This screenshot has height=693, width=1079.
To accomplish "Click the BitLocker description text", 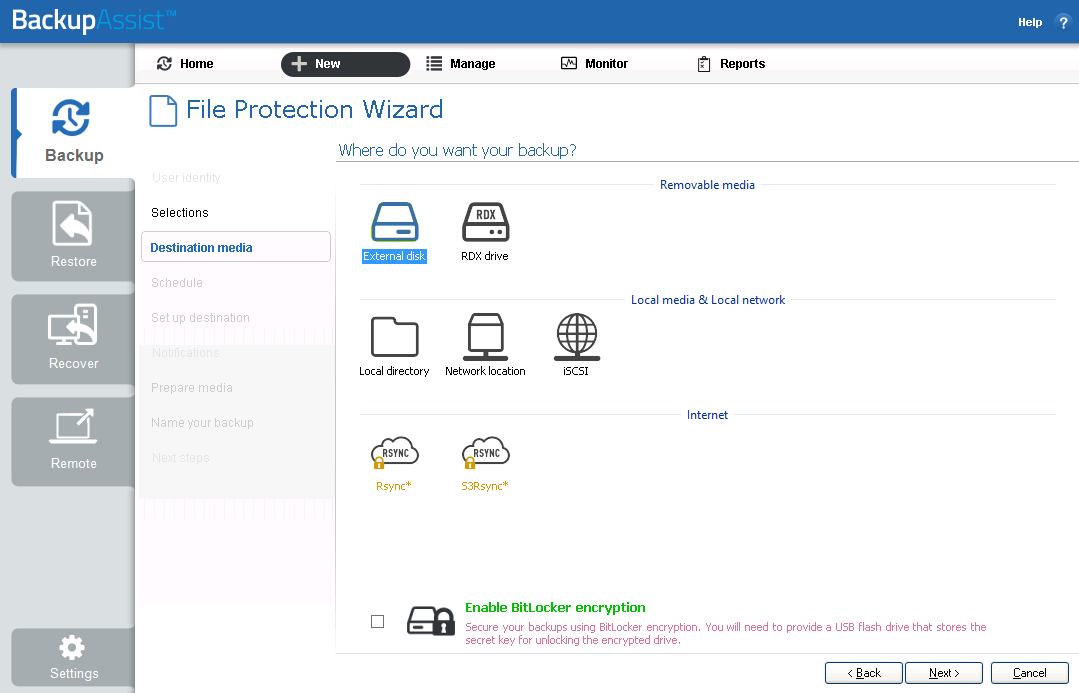I will (726, 633).
